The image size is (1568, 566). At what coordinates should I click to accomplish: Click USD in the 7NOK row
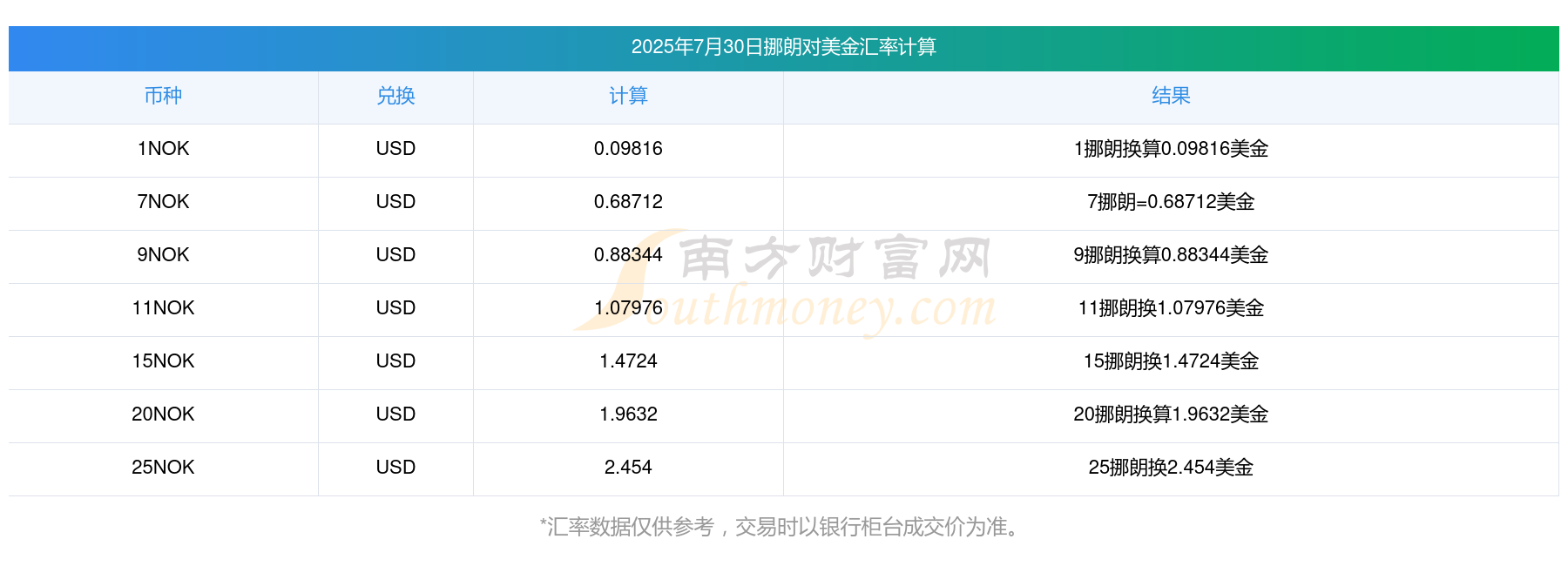395,202
